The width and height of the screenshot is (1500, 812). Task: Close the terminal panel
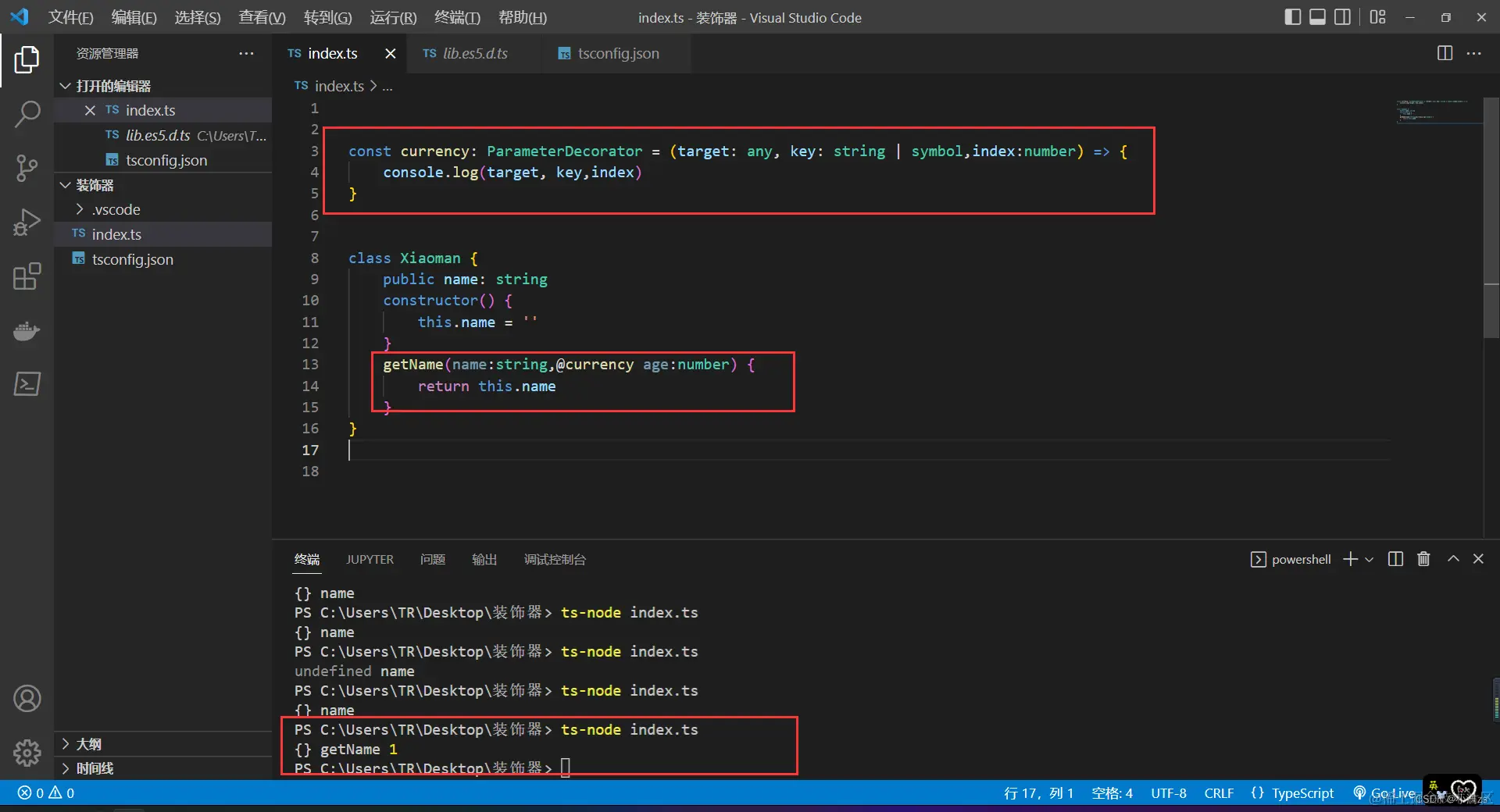[x=1478, y=559]
